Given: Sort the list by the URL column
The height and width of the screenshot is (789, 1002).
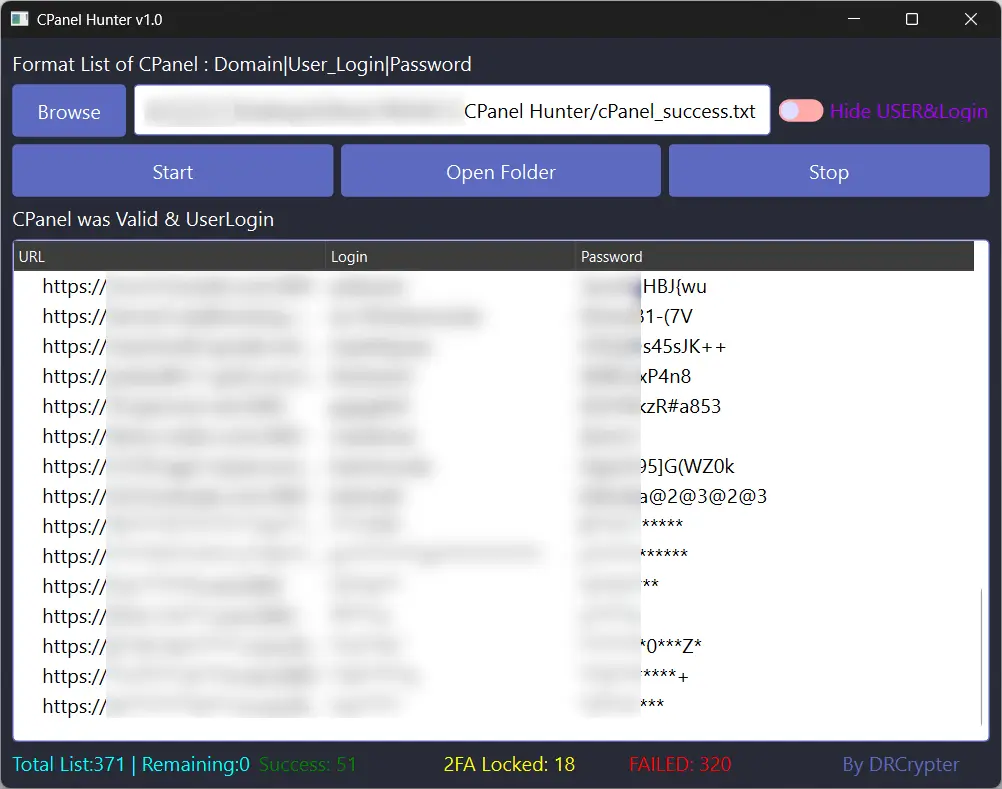Looking at the screenshot, I should pyautogui.click(x=31, y=256).
